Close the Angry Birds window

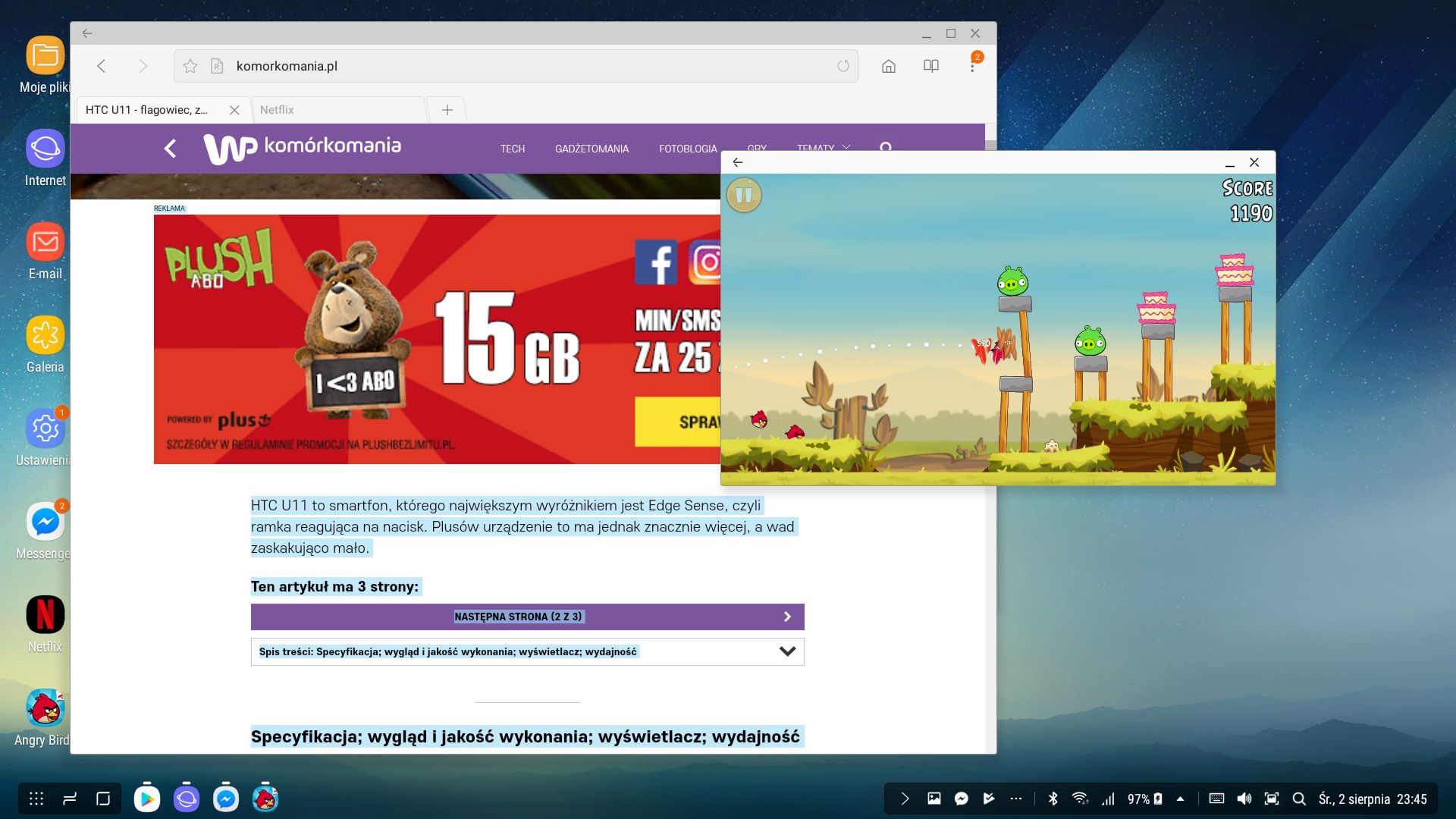coord(1254,162)
